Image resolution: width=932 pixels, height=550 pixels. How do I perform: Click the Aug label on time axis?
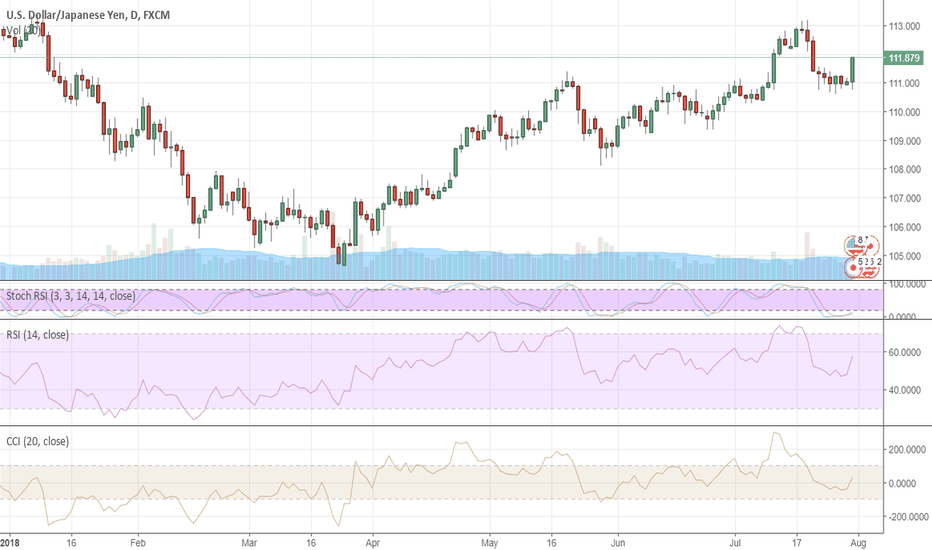coord(858,543)
